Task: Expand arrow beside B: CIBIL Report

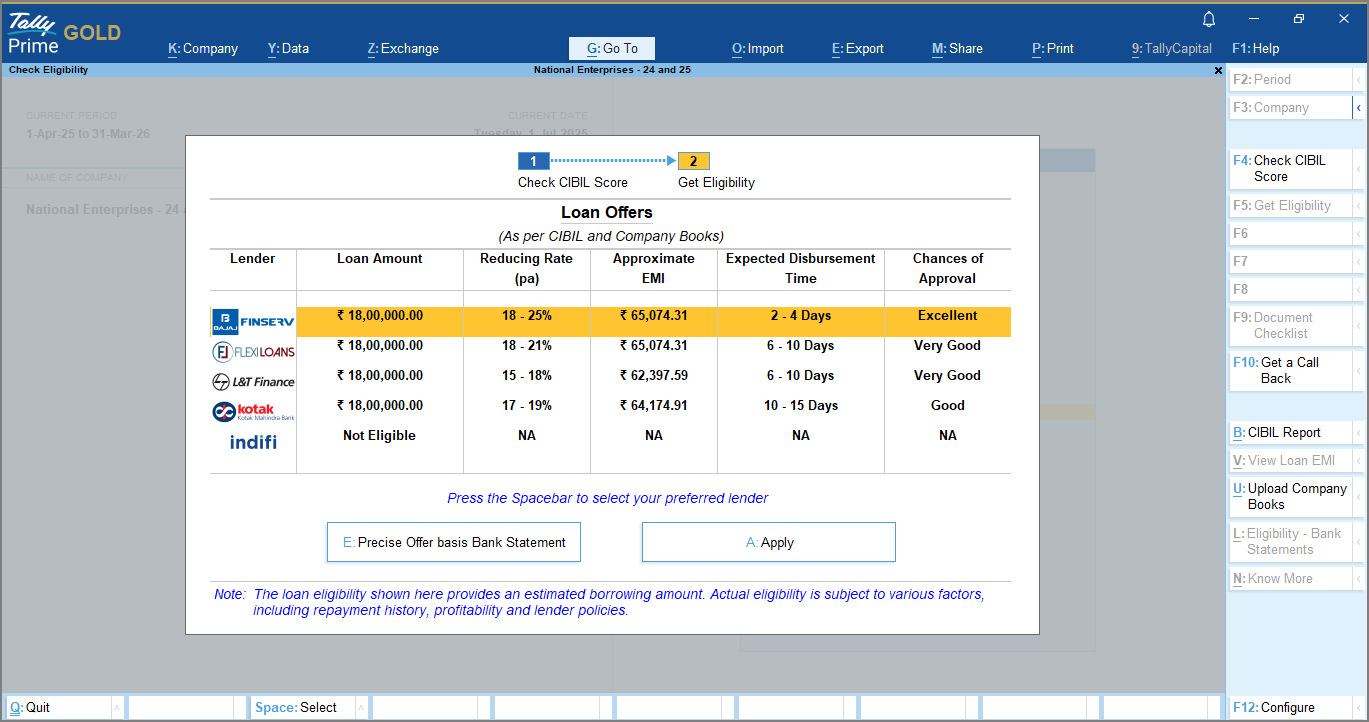Action: tap(1359, 432)
